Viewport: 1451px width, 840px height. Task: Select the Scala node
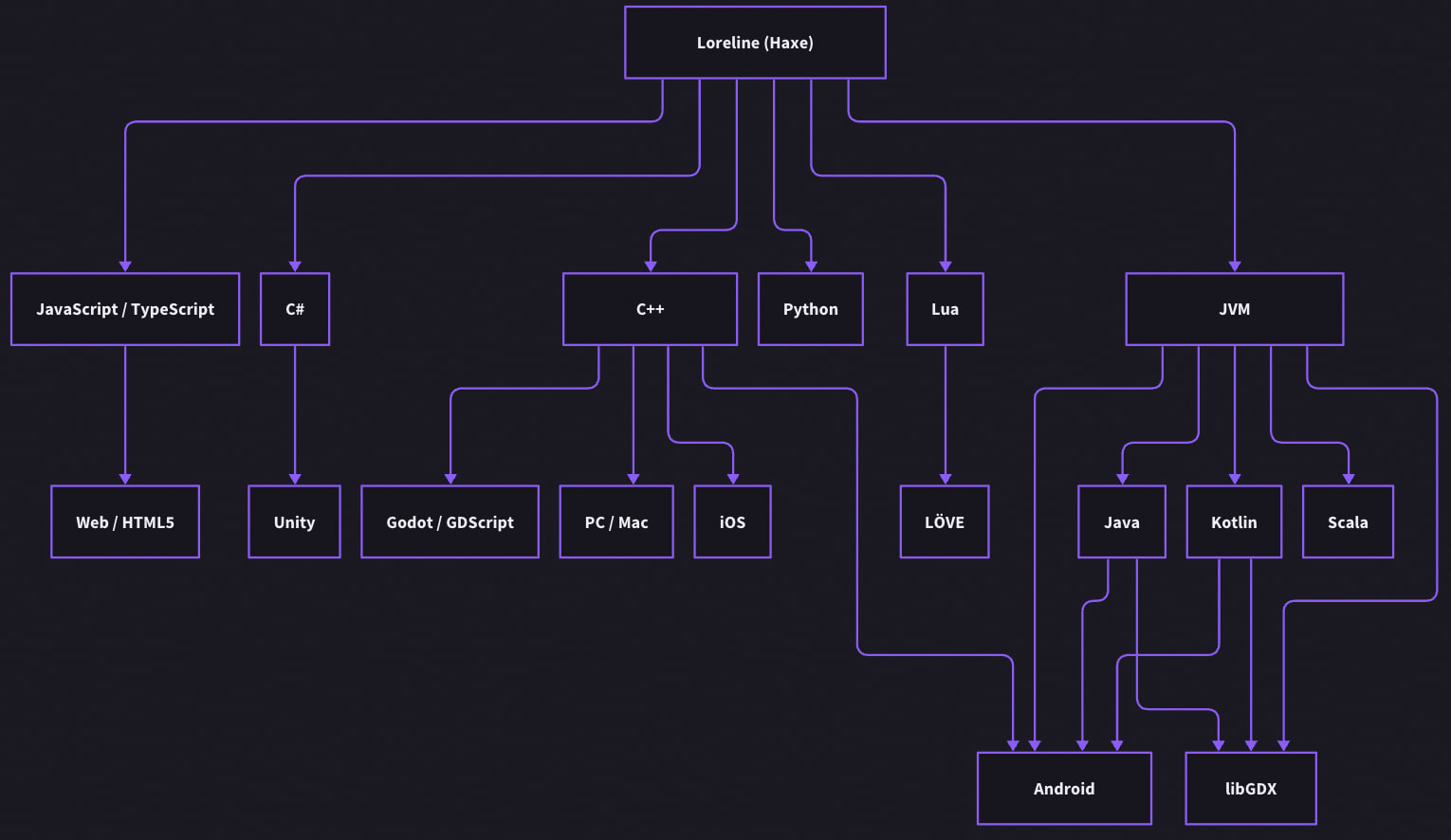point(1348,522)
